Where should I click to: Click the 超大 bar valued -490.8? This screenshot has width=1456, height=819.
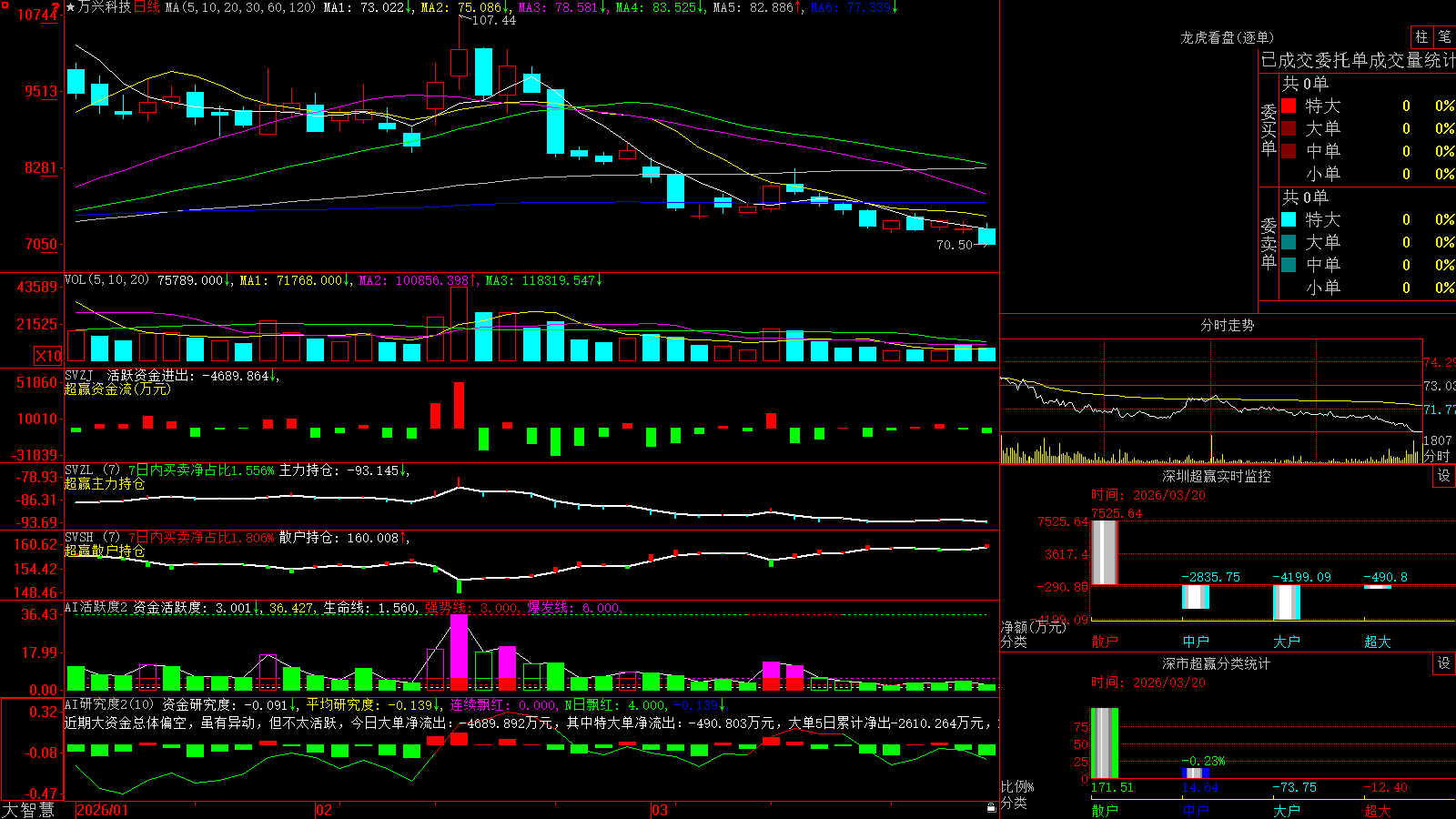(1377, 587)
